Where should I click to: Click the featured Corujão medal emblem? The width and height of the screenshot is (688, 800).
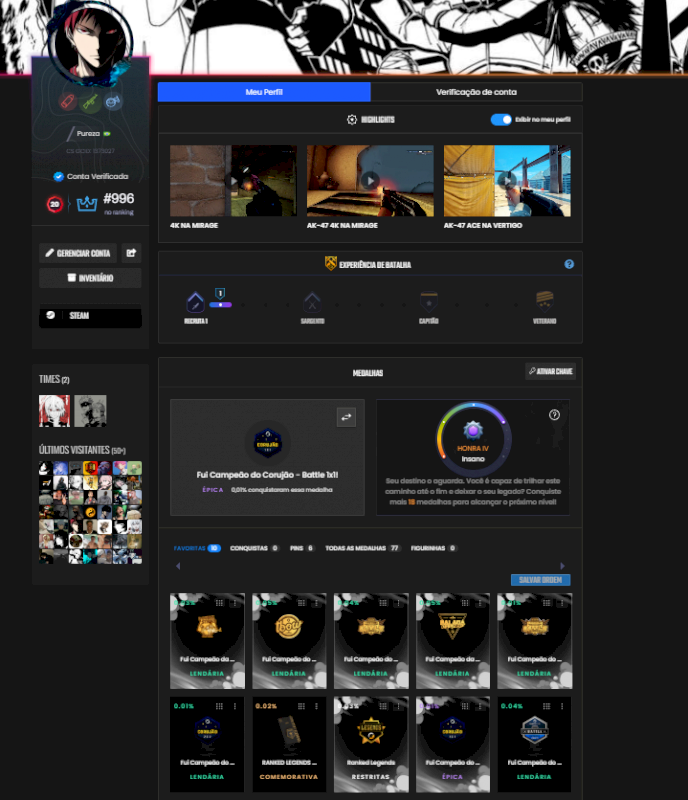[x=267, y=442]
